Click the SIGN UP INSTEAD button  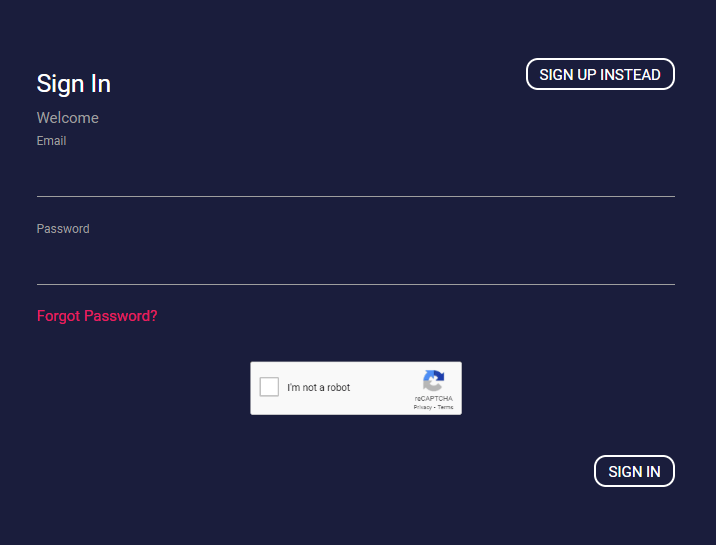[600, 74]
